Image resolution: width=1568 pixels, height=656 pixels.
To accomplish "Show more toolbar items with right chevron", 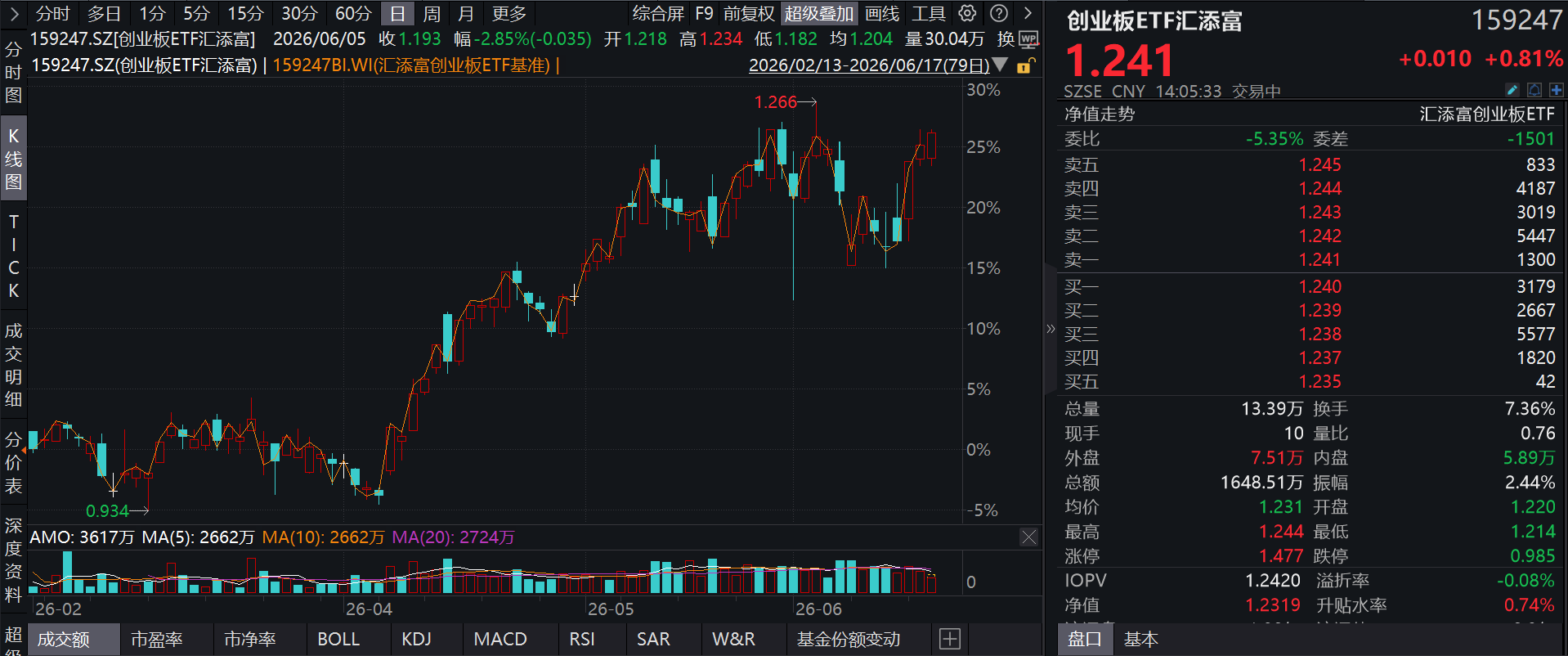I will pyautogui.click(x=1028, y=13).
